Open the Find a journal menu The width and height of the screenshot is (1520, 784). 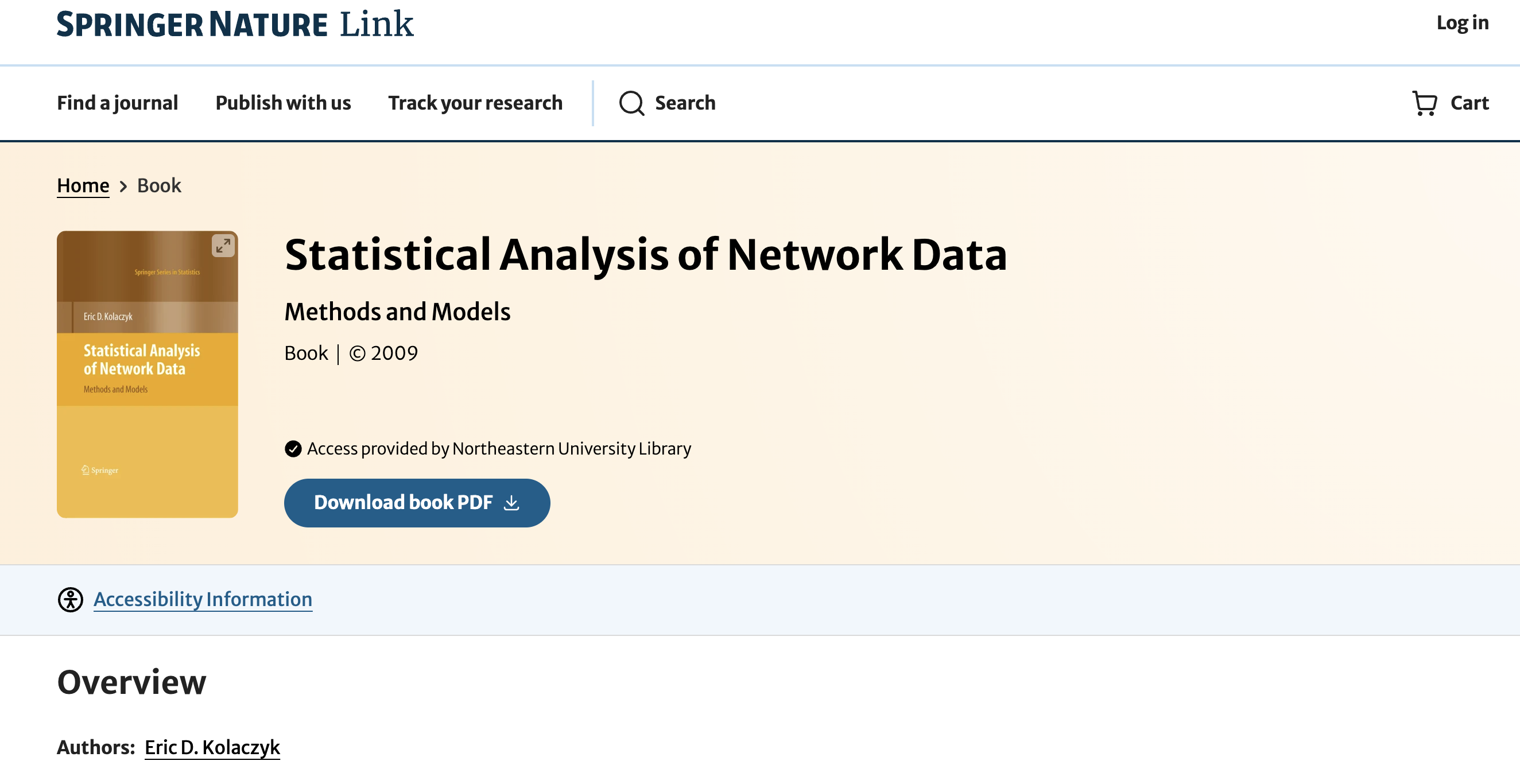(118, 103)
